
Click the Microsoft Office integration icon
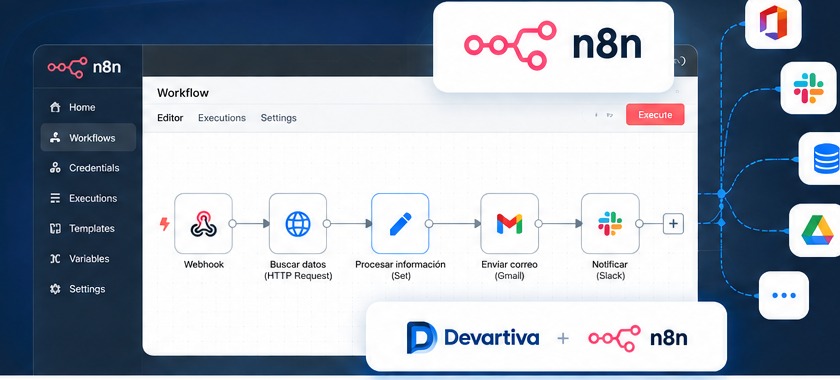(x=773, y=23)
